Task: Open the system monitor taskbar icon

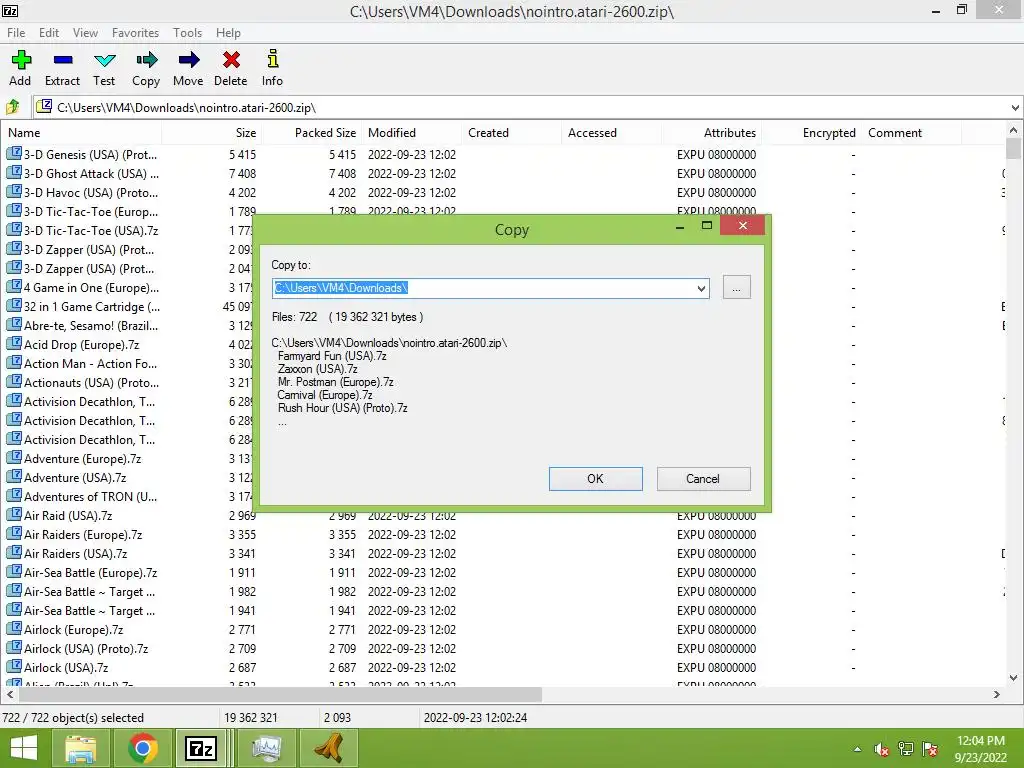Action: [x=266, y=748]
